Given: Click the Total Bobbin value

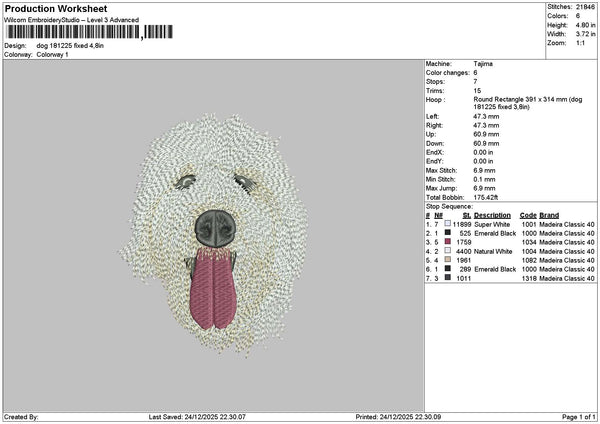Looking at the screenshot, I should [486, 197].
